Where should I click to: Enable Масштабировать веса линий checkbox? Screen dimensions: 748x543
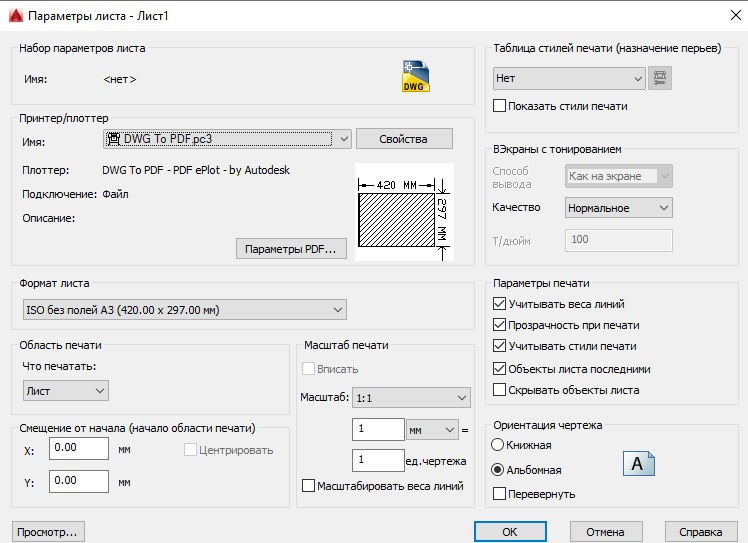click(308, 486)
